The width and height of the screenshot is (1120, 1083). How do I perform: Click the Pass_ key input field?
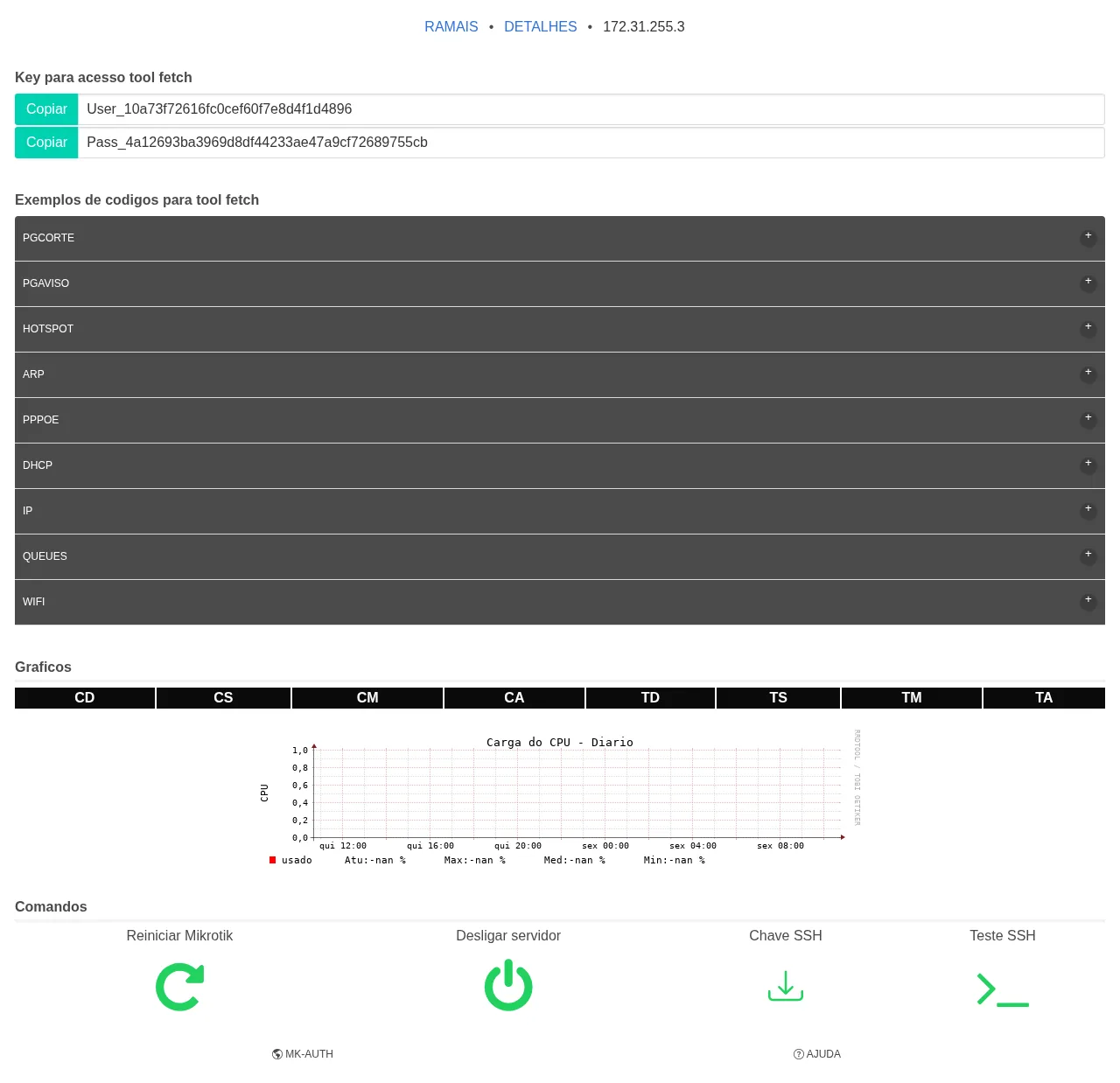click(x=591, y=143)
